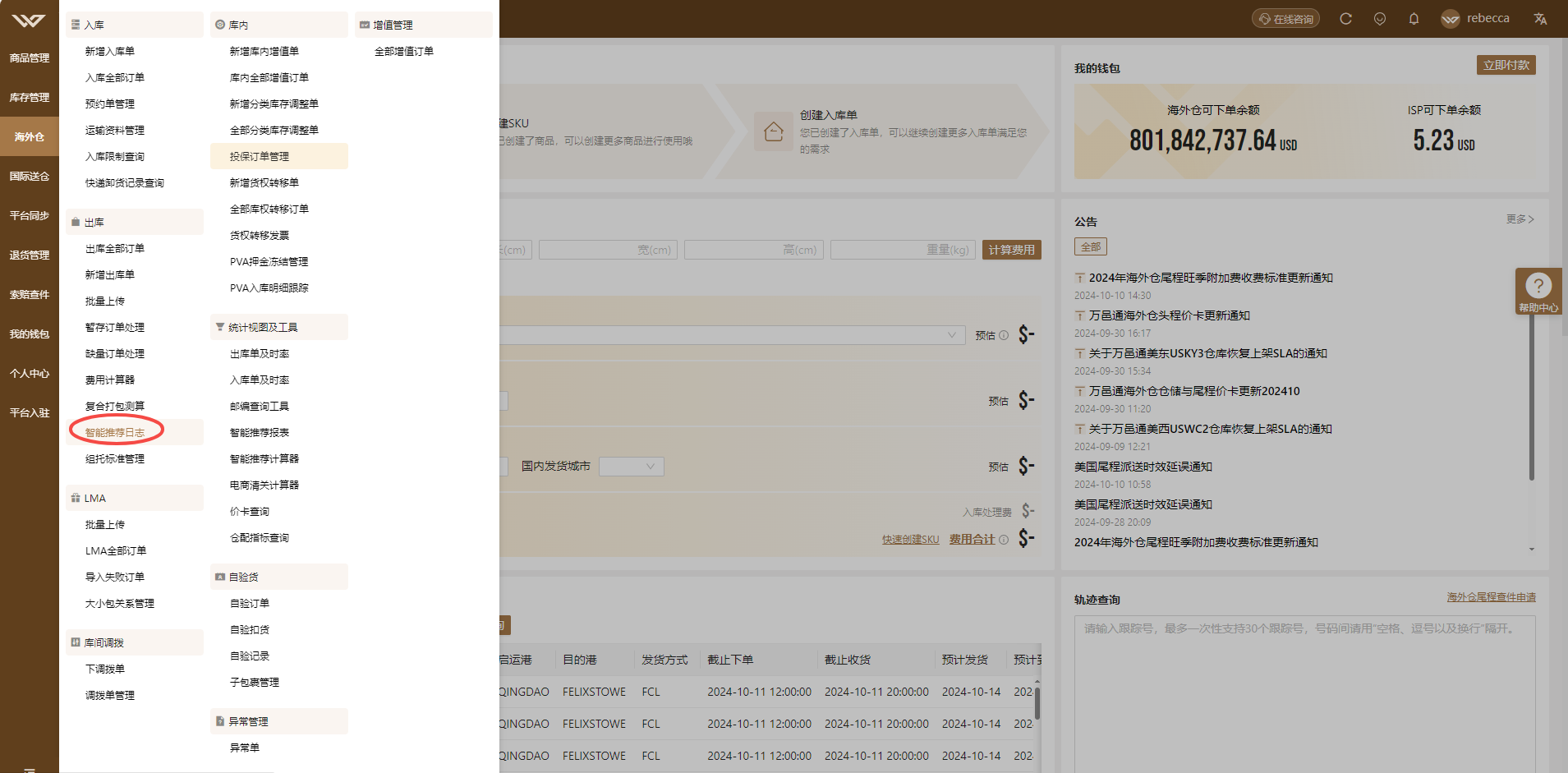Open the 帮助中心 help icon

(1538, 285)
